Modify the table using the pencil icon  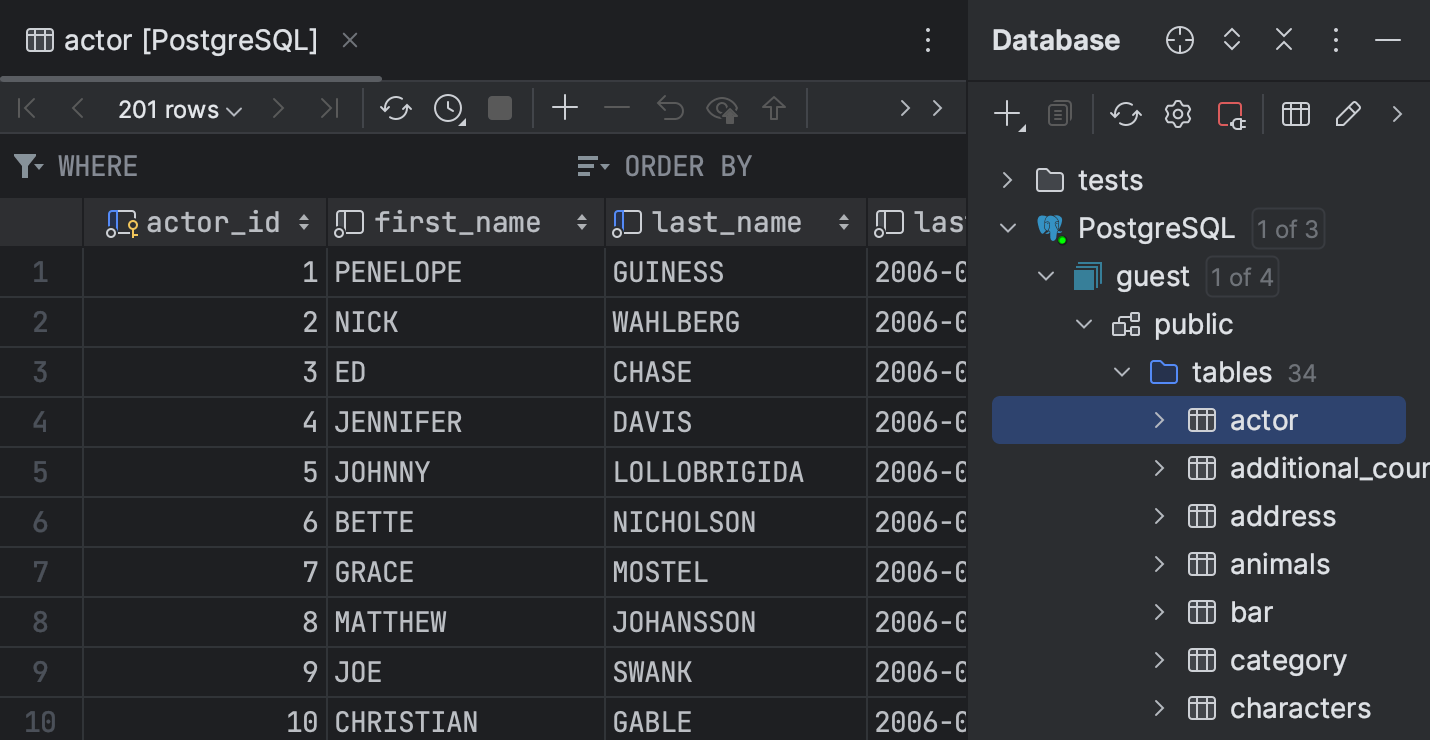coord(1348,114)
